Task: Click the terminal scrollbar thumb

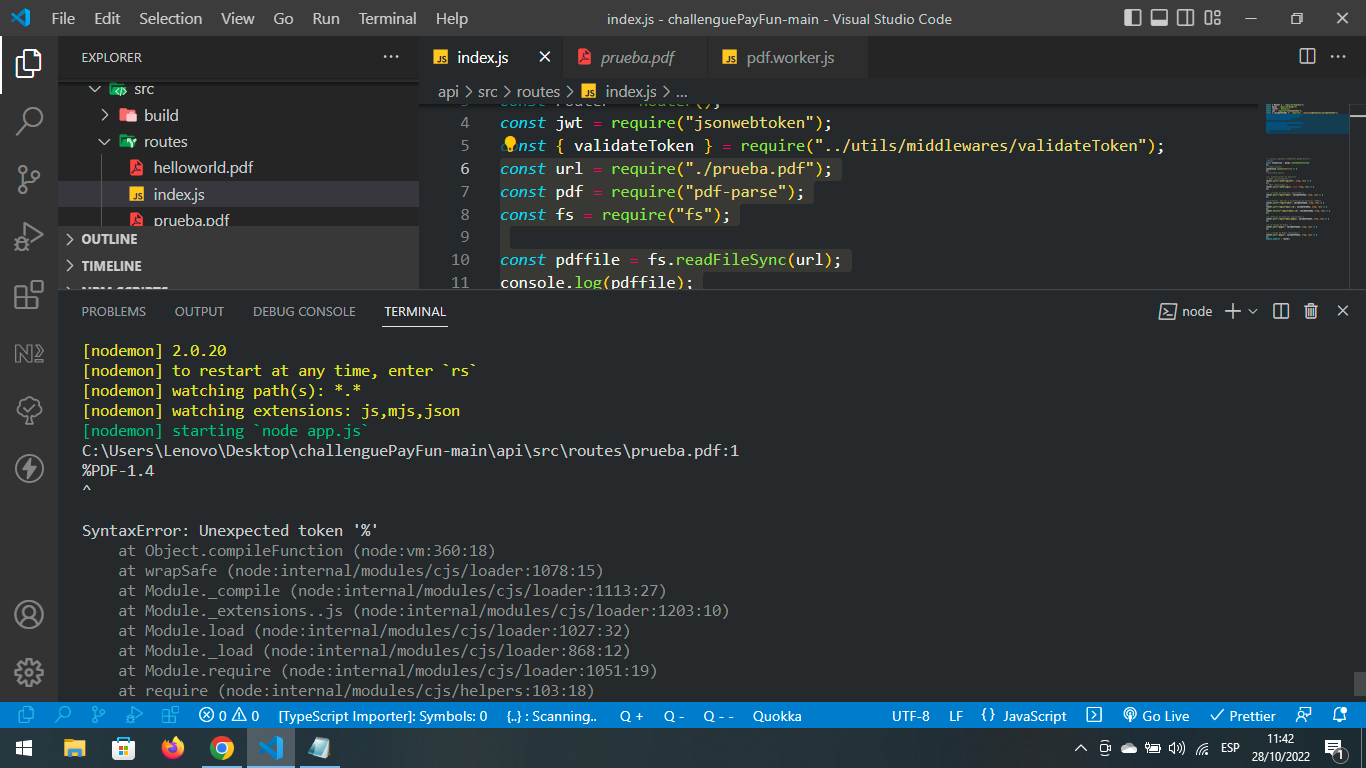Action: click(x=1359, y=683)
